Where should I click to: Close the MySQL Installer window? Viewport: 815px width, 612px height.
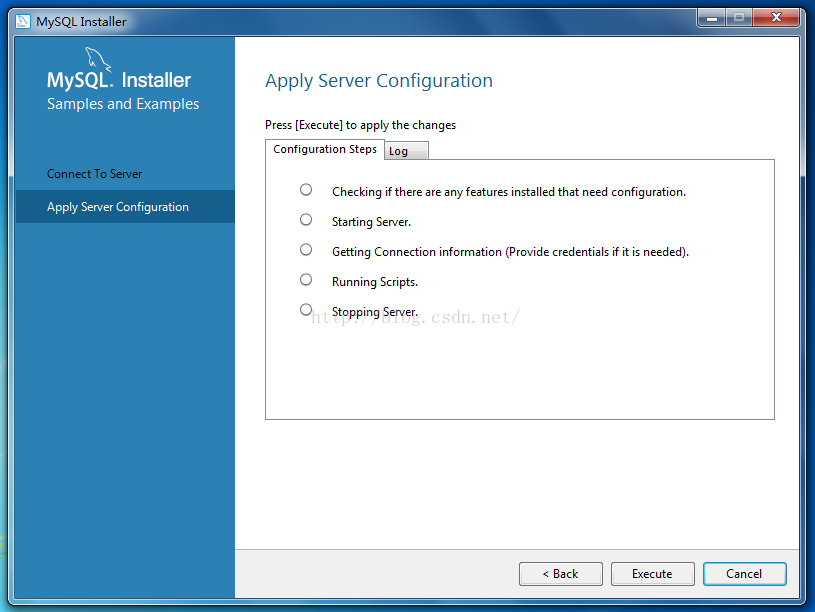(775, 18)
